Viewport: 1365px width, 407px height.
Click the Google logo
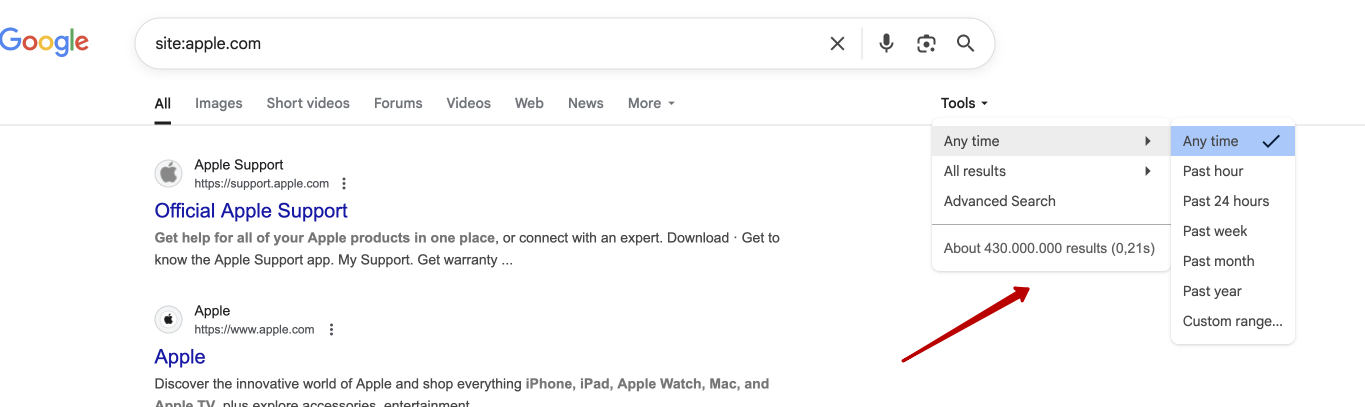pos(44,42)
